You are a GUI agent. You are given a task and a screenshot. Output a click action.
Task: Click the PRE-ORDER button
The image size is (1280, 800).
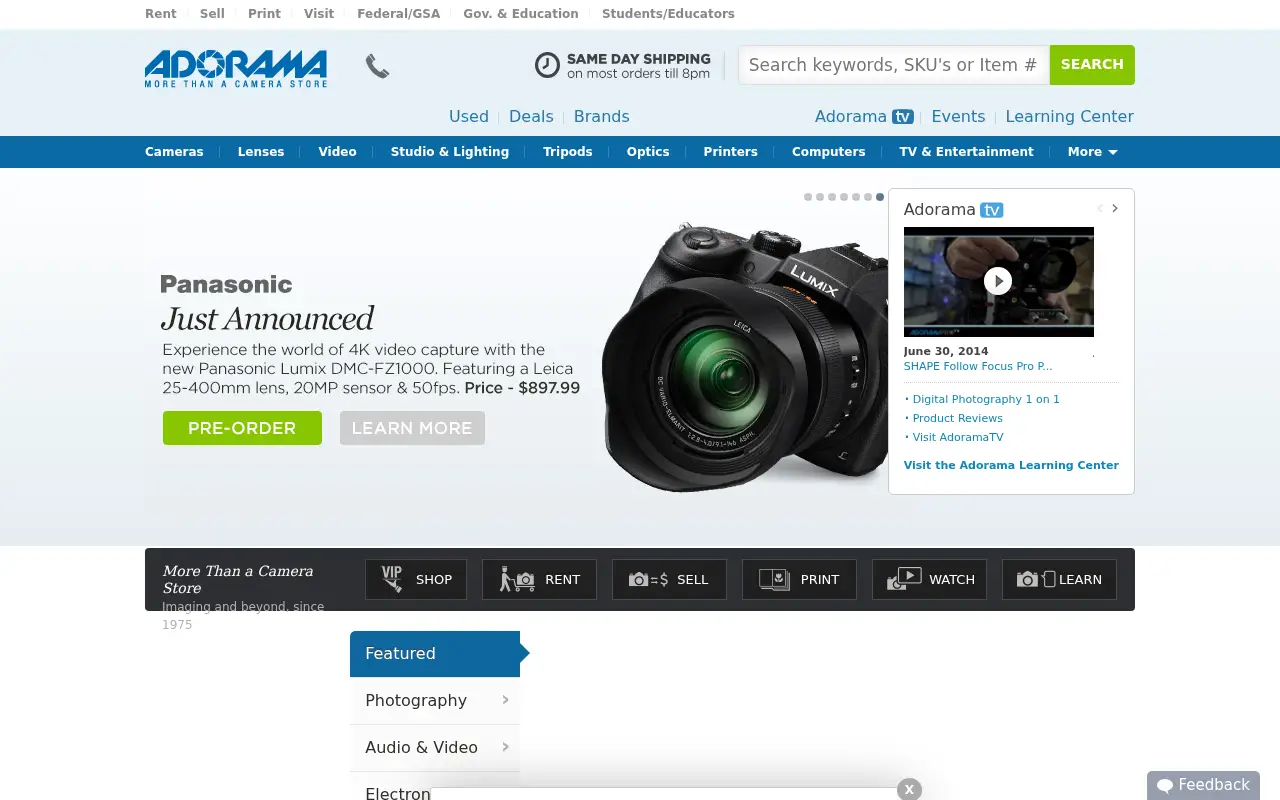click(242, 428)
